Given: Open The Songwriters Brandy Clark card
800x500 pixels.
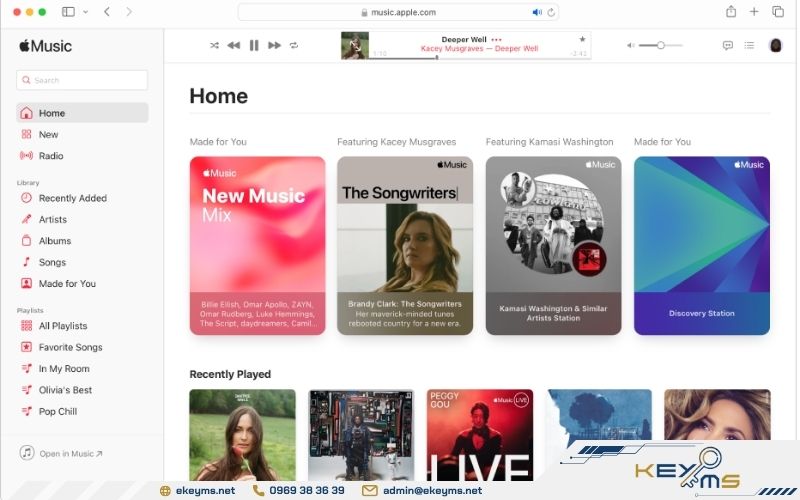Looking at the screenshot, I should (x=405, y=245).
